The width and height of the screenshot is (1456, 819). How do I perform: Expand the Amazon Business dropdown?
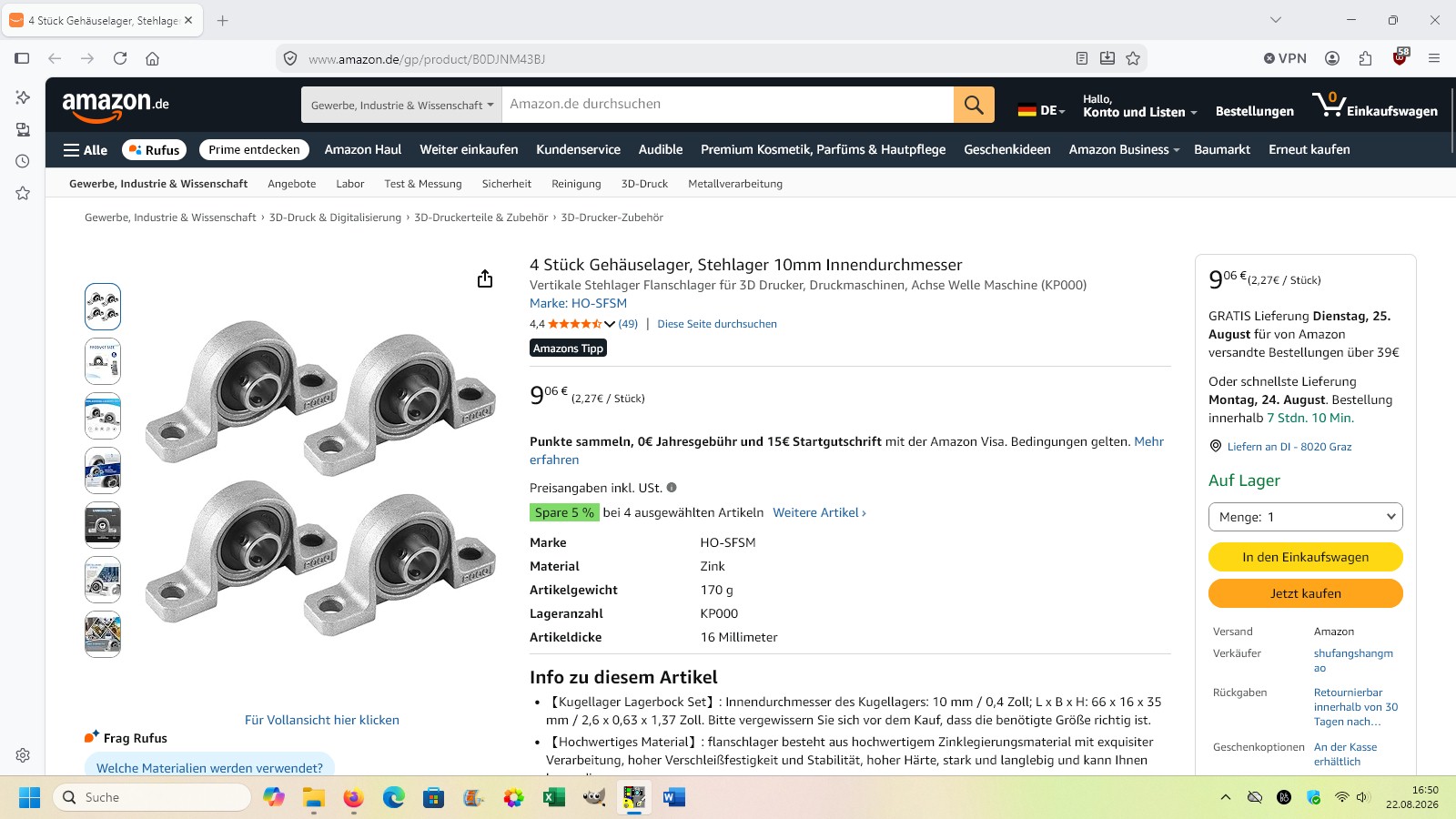coord(1124,149)
